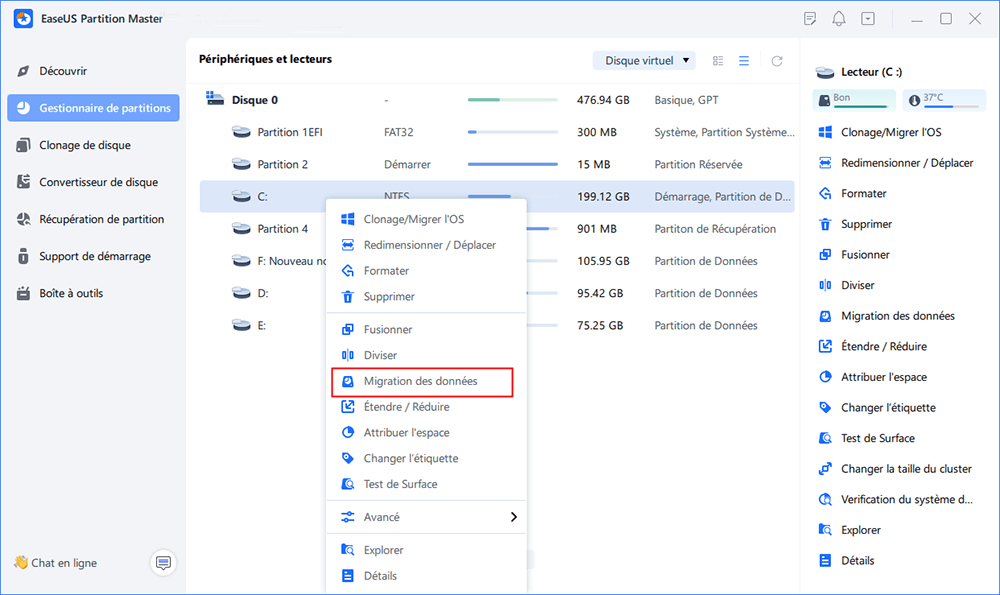Viewport: 1000px width, 595px height.
Task: Select Diviser in the context menu
Action: (426, 355)
